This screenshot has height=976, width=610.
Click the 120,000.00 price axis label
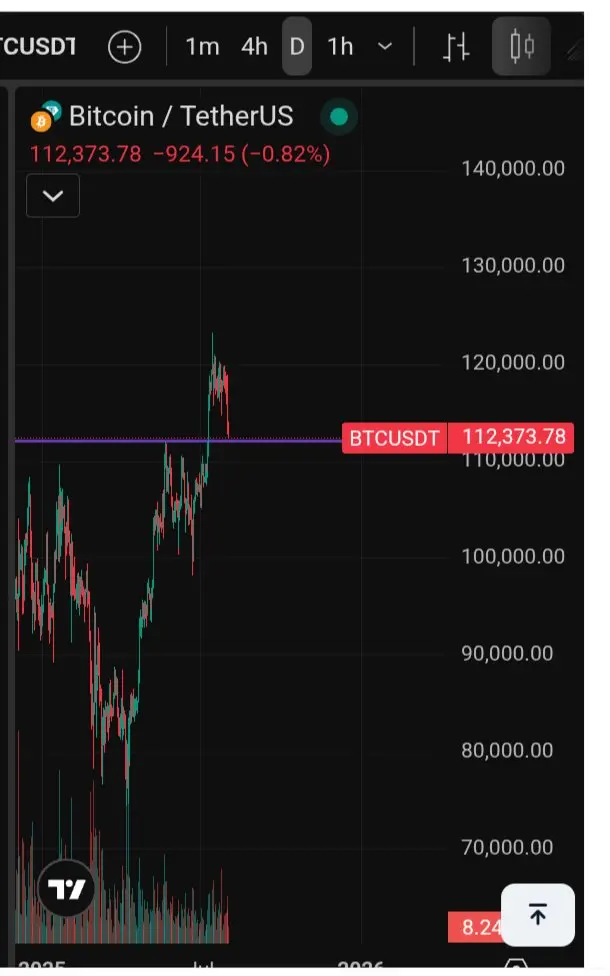513,362
